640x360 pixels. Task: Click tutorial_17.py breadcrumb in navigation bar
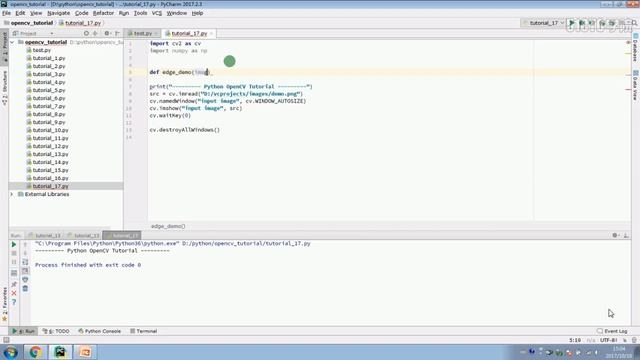click(x=80, y=23)
